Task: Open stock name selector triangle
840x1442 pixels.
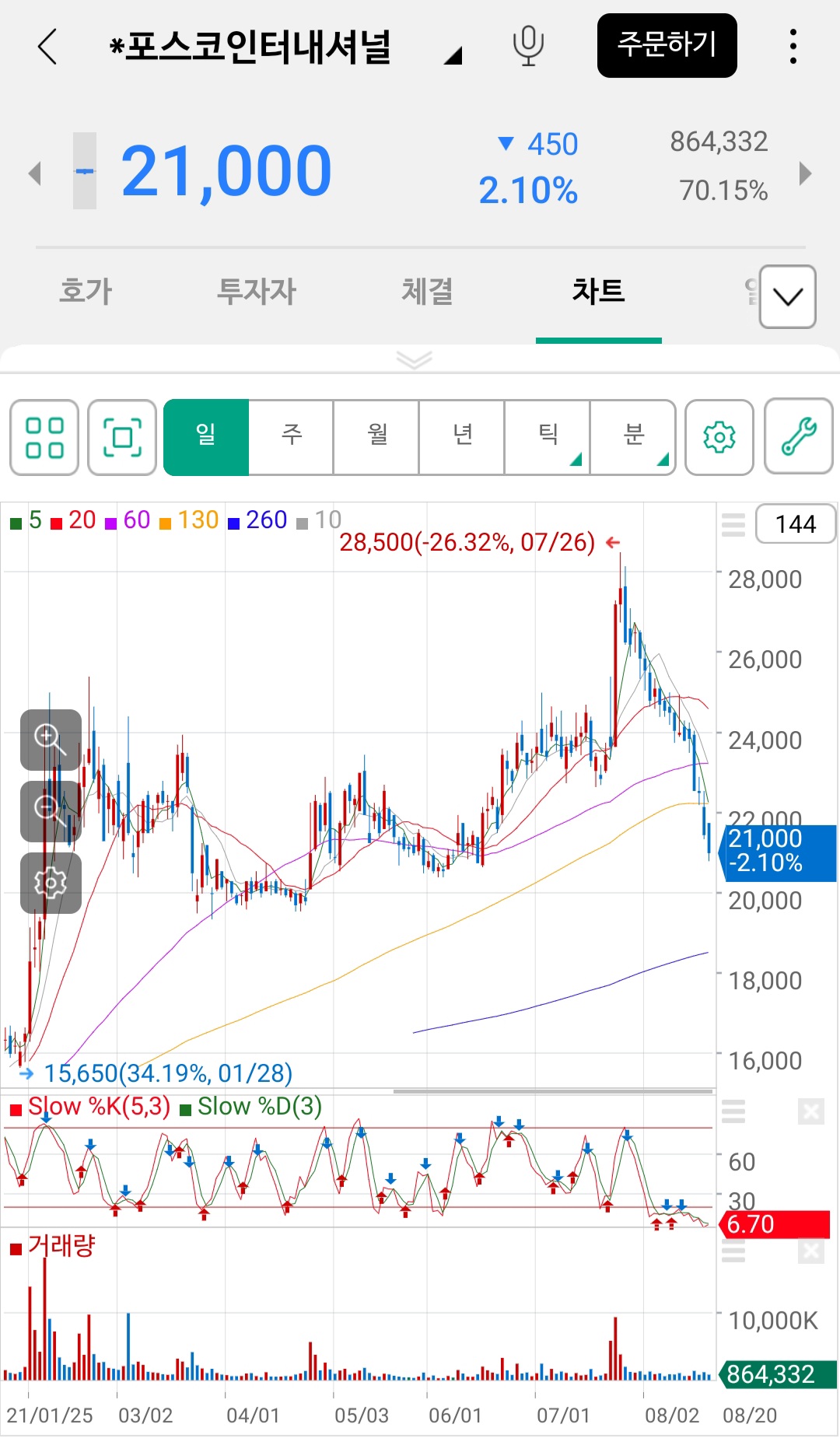Action: pos(453,54)
